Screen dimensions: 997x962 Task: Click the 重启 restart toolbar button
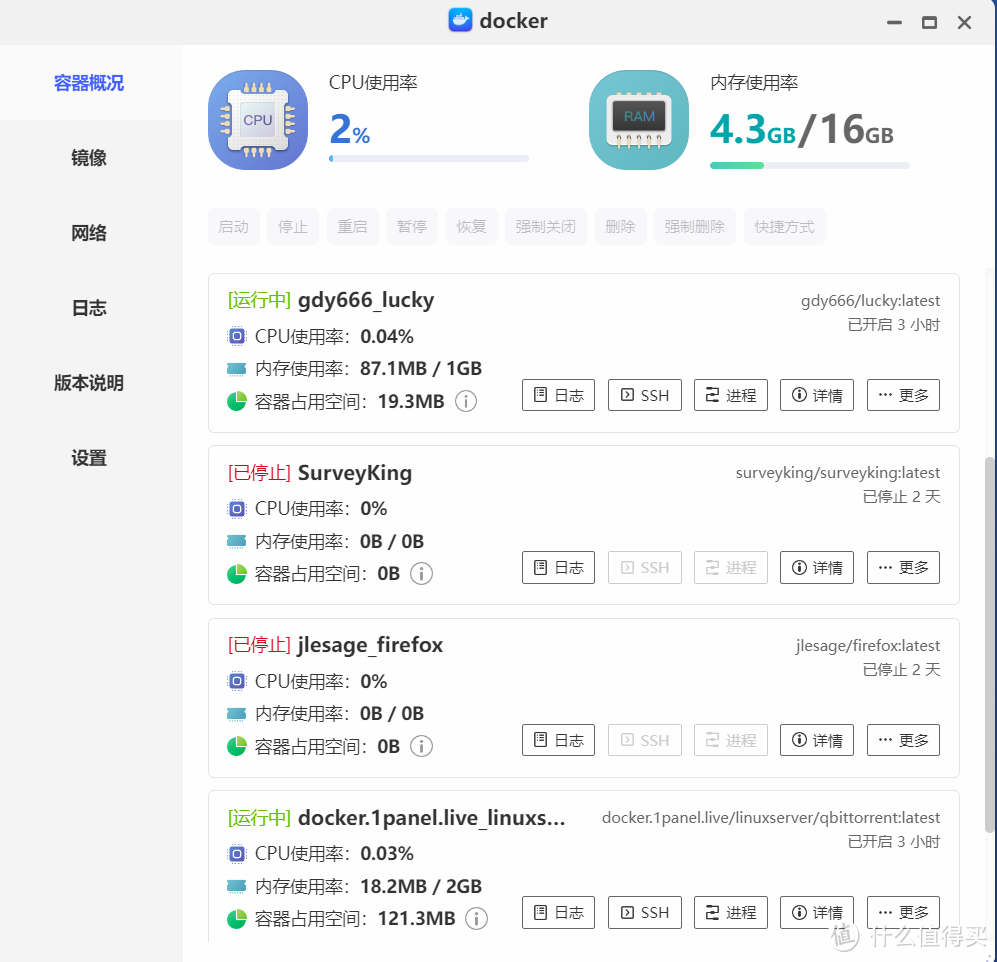tap(352, 226)
